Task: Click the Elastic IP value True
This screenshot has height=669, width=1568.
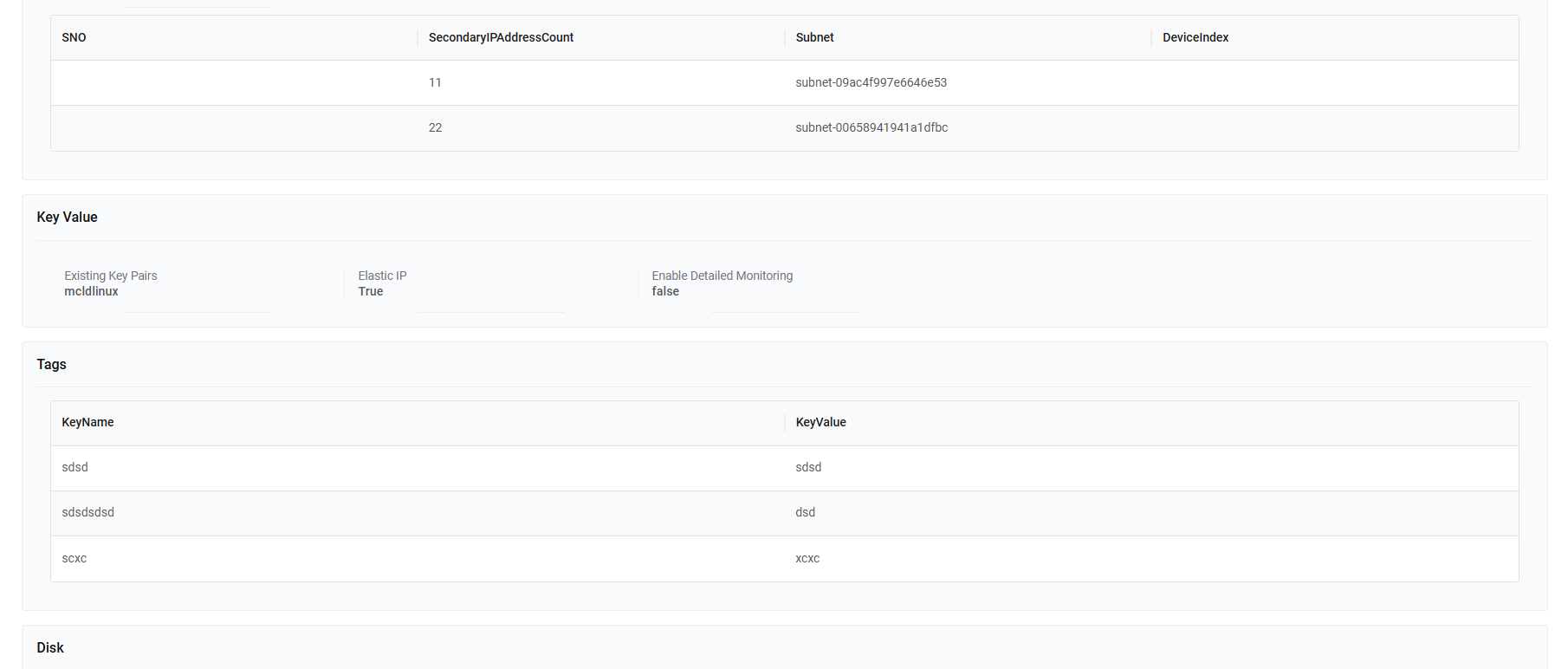Action: click(371, 291)
